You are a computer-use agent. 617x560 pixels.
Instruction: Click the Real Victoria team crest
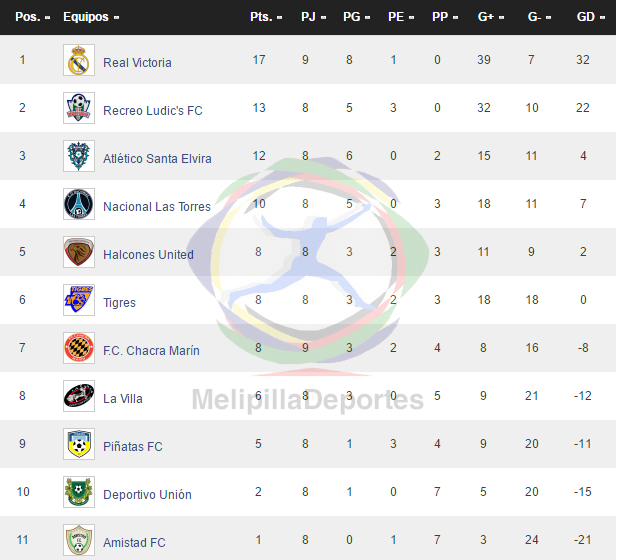(79, 60)
